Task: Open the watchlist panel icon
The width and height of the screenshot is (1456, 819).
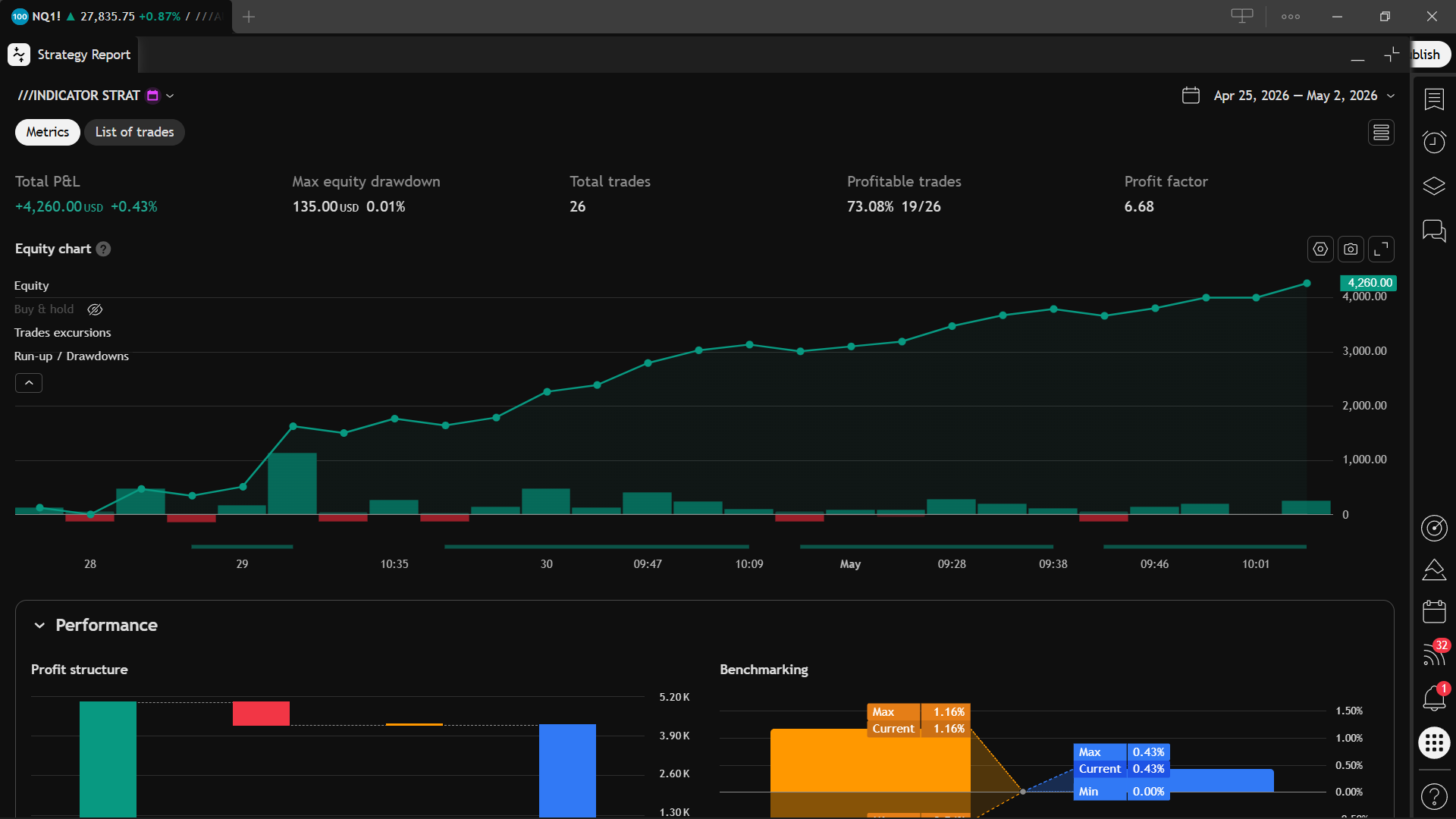Action: click(1434, 99)
